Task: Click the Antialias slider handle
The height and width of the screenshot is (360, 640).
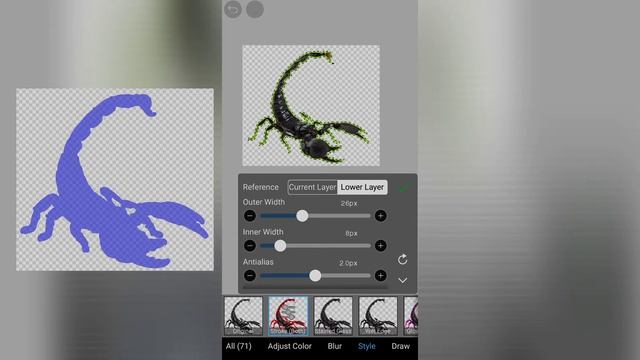Action: (315, 276)
